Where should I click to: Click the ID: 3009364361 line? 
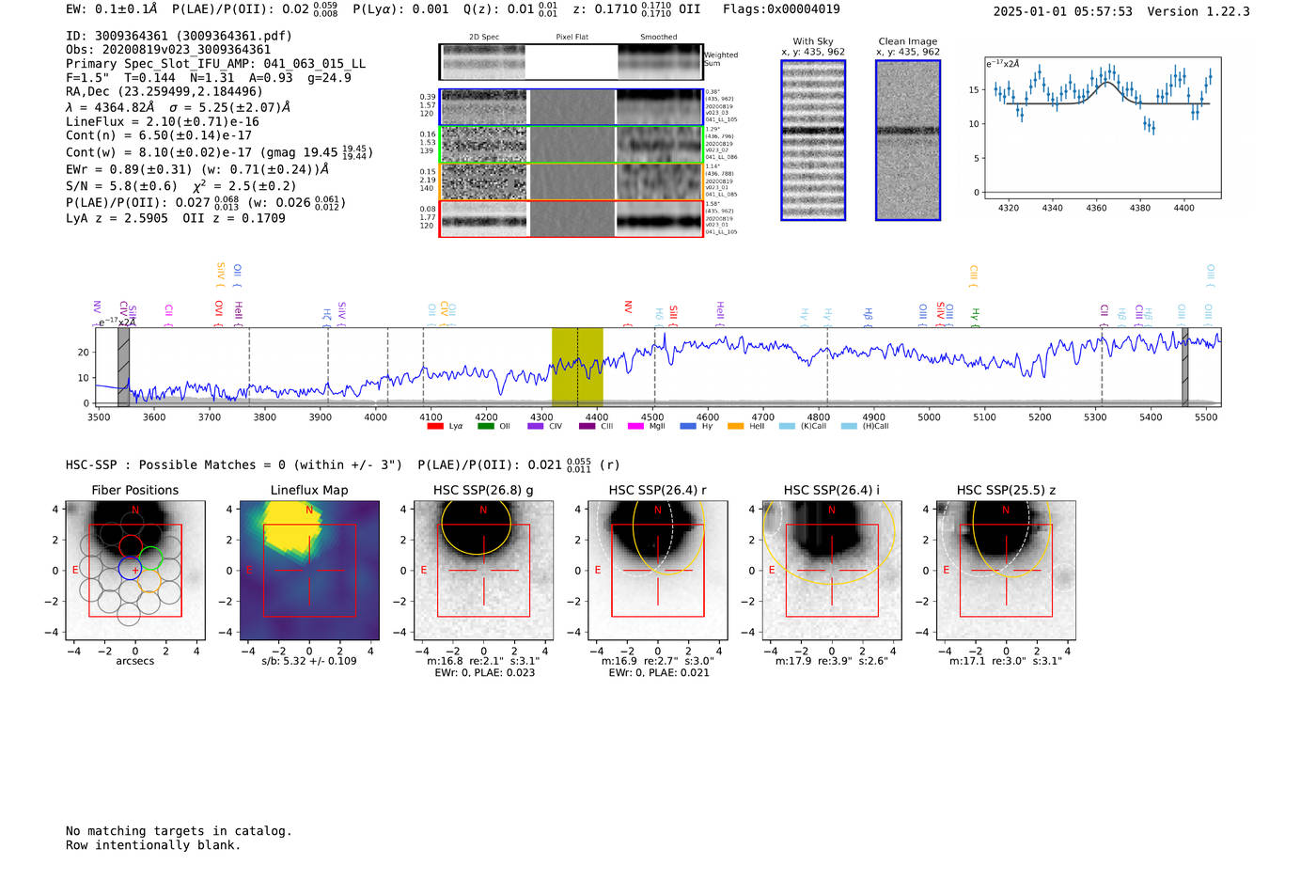tap(179, 36)
